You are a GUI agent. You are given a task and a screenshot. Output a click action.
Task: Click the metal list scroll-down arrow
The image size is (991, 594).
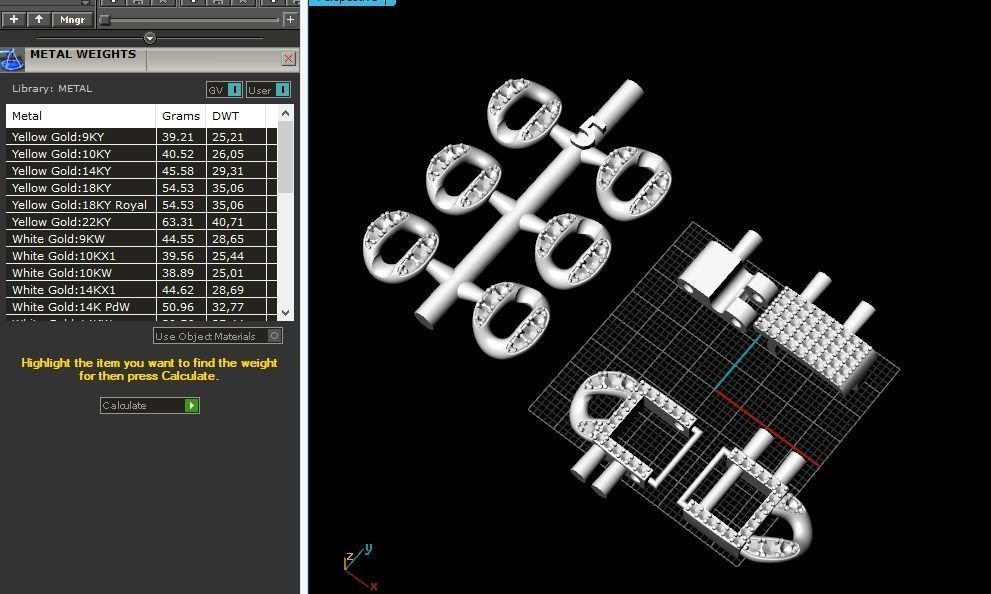tap(286, 312)
